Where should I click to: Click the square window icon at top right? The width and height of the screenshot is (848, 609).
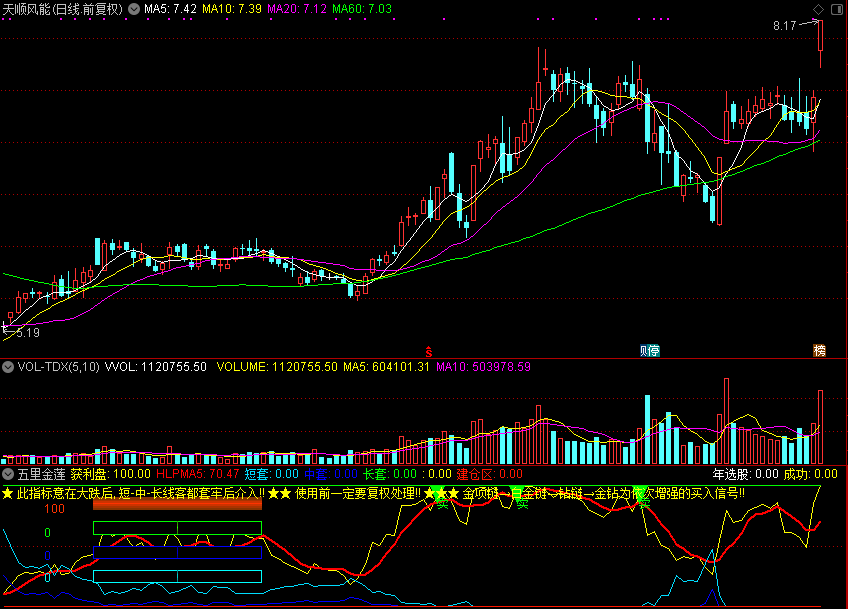coord(836,8)
